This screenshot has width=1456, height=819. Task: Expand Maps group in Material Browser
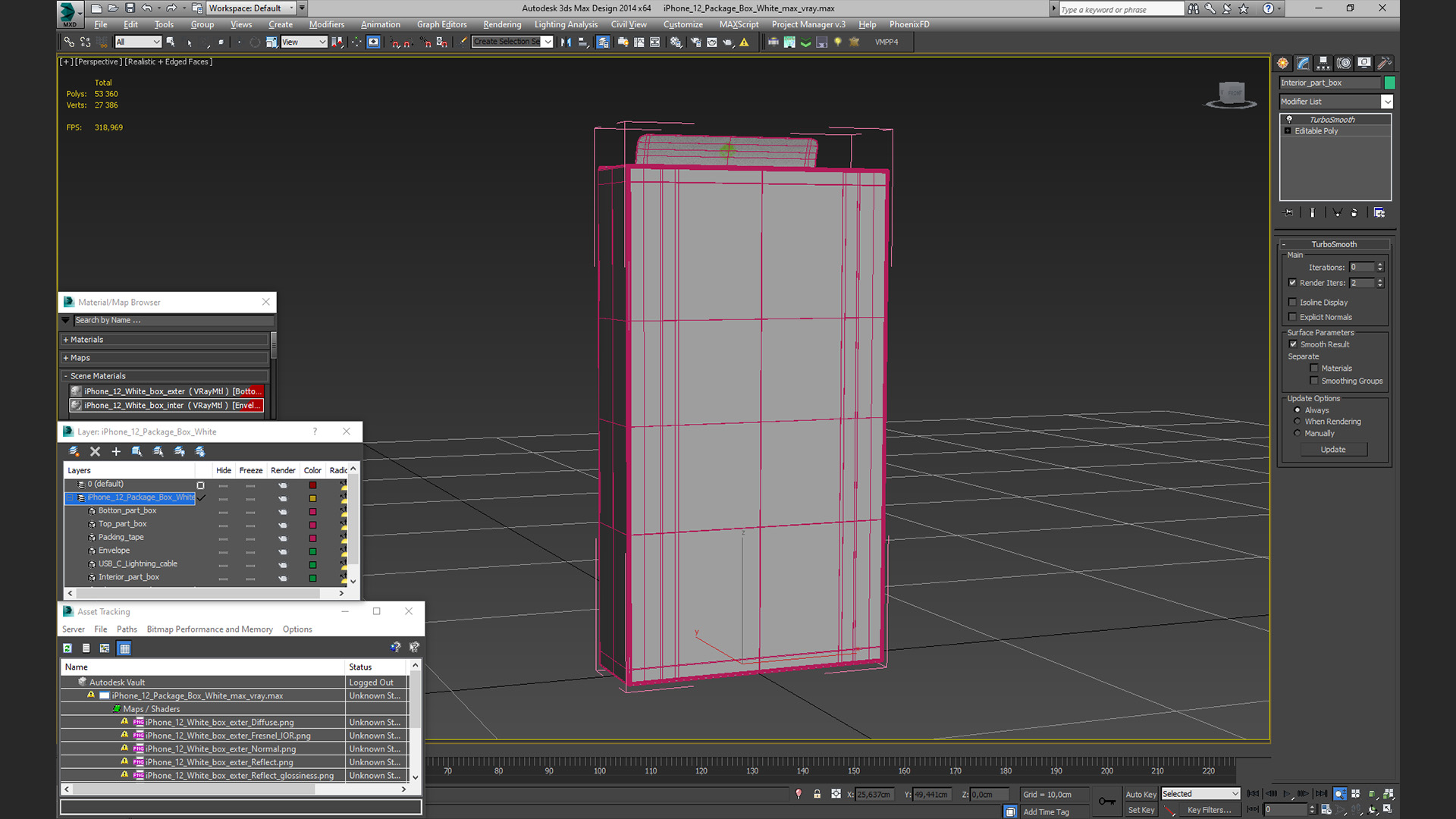(66, 358)
